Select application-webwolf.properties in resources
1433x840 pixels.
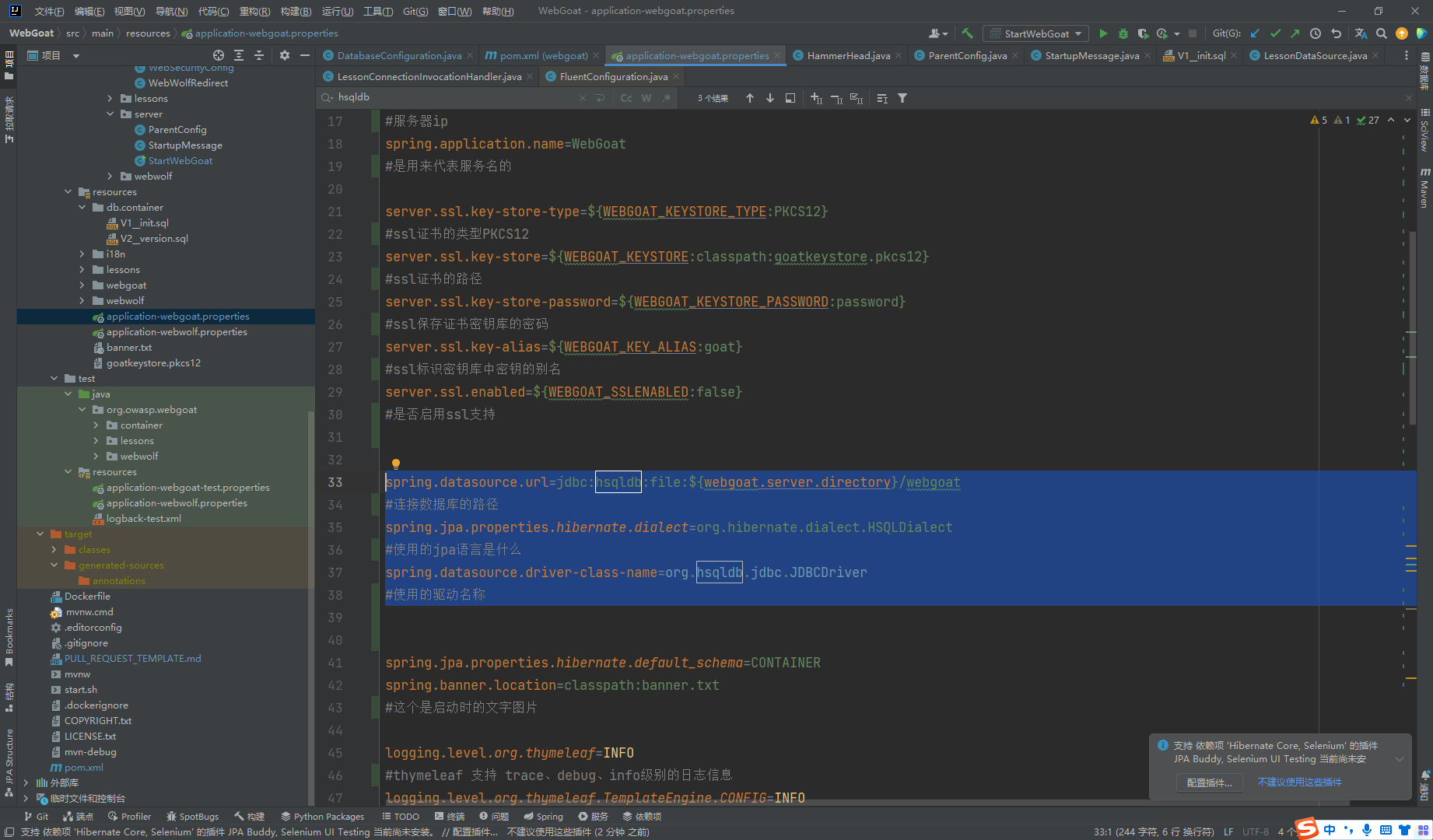coord(177,332)
